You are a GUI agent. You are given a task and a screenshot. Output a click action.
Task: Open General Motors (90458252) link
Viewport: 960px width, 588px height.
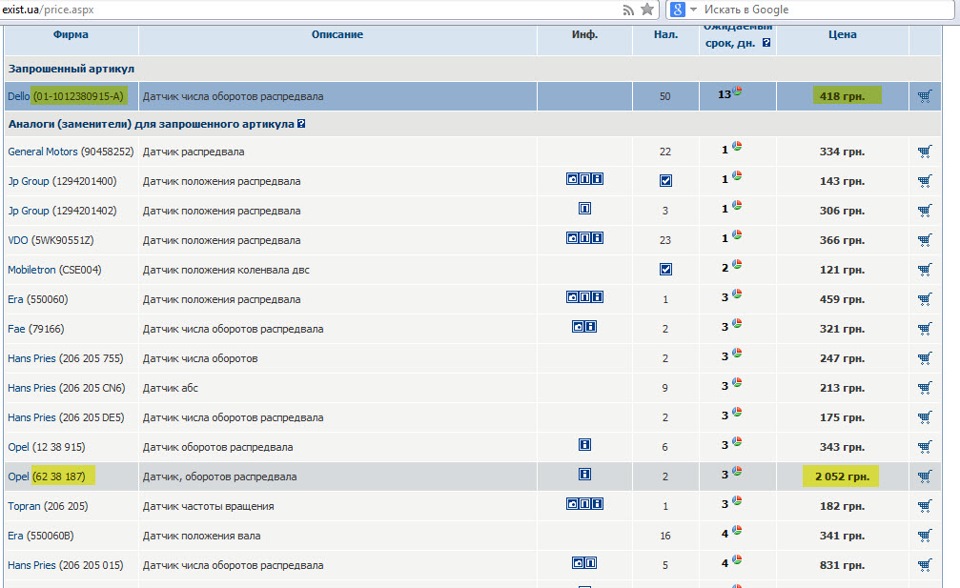(x=70, y=151)
